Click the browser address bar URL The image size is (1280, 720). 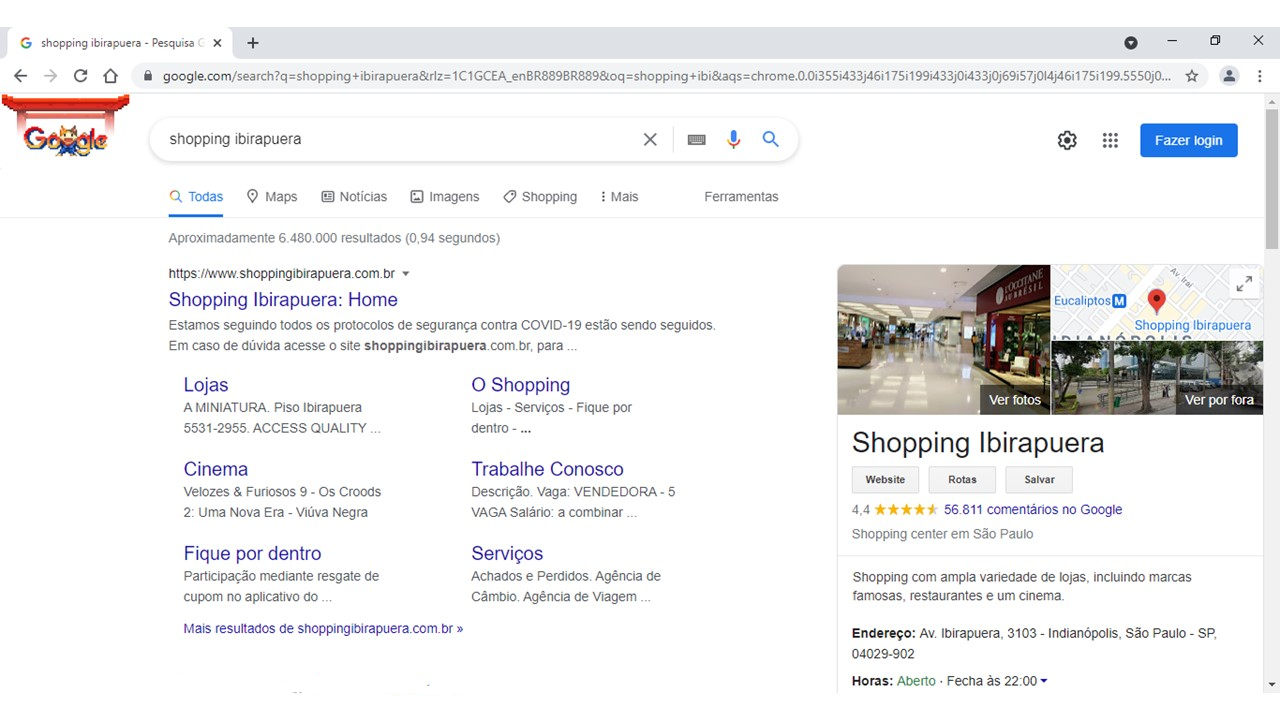coord(667,76)
